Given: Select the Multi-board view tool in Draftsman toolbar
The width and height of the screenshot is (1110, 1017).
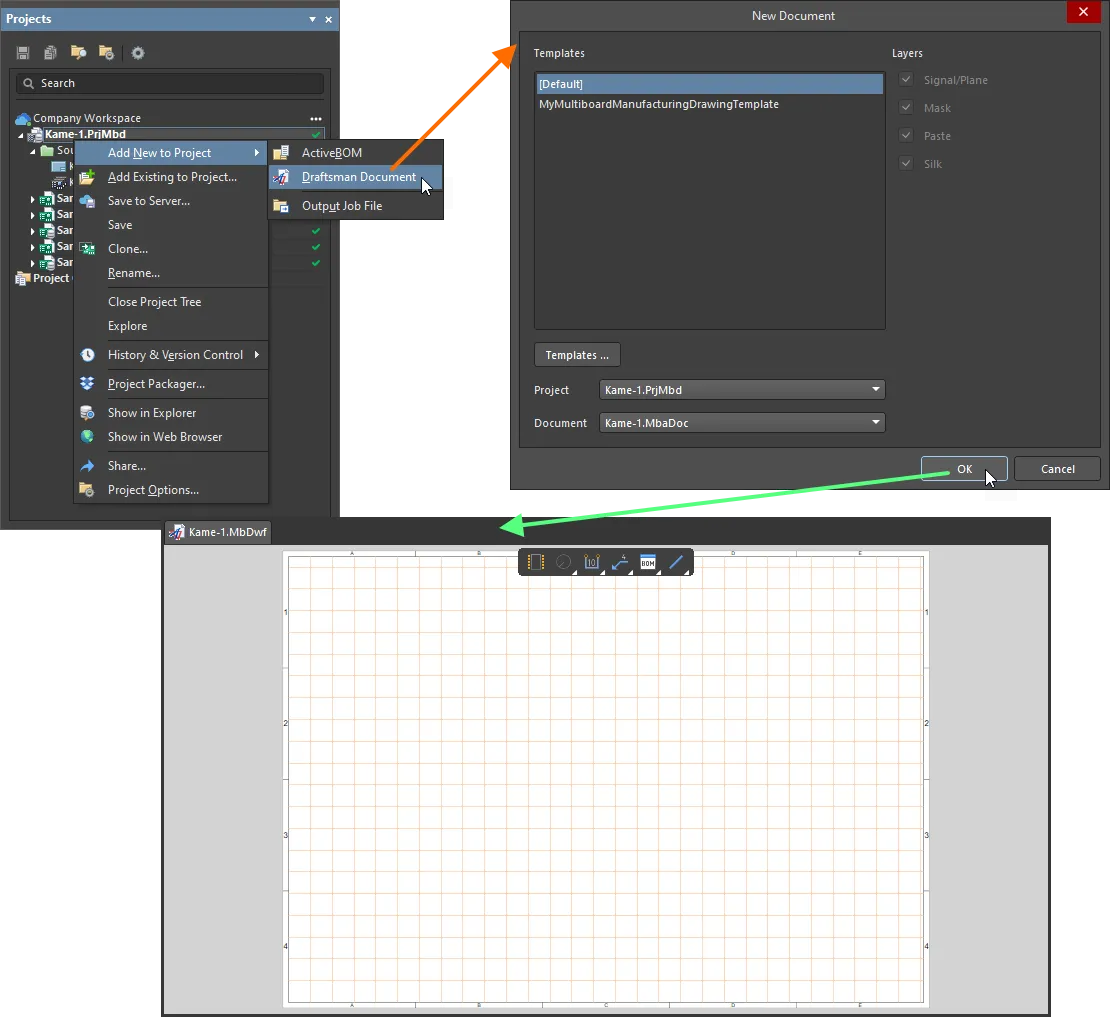Looking at the screenshot, I should 536,562.
